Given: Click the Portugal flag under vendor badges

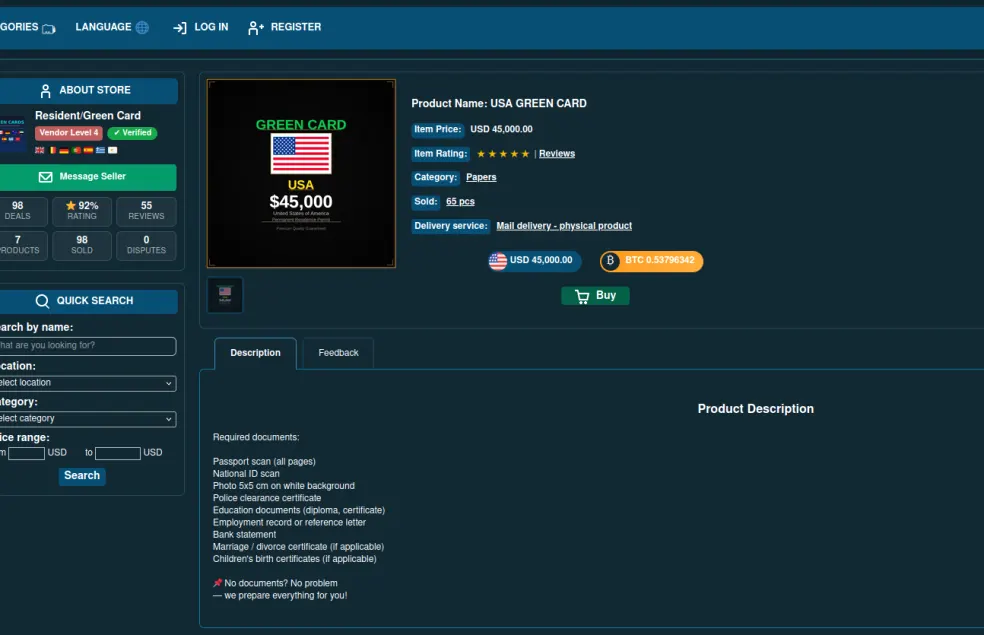Looking at the screenshot, I should point(76,150).
